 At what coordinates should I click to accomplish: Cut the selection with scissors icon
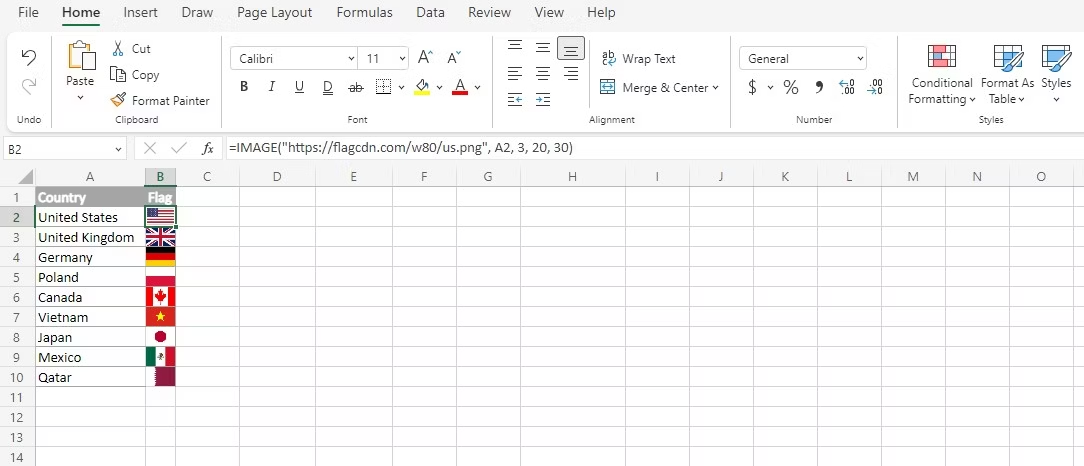point(118,48)
